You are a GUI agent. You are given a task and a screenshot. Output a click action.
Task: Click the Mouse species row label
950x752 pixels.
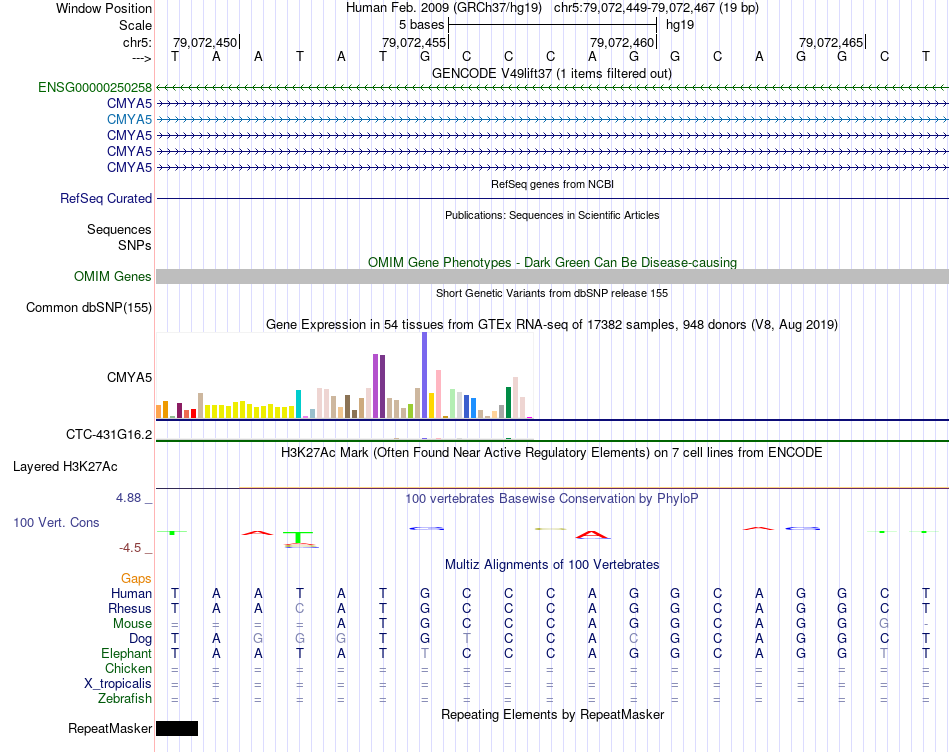point(132,624)
